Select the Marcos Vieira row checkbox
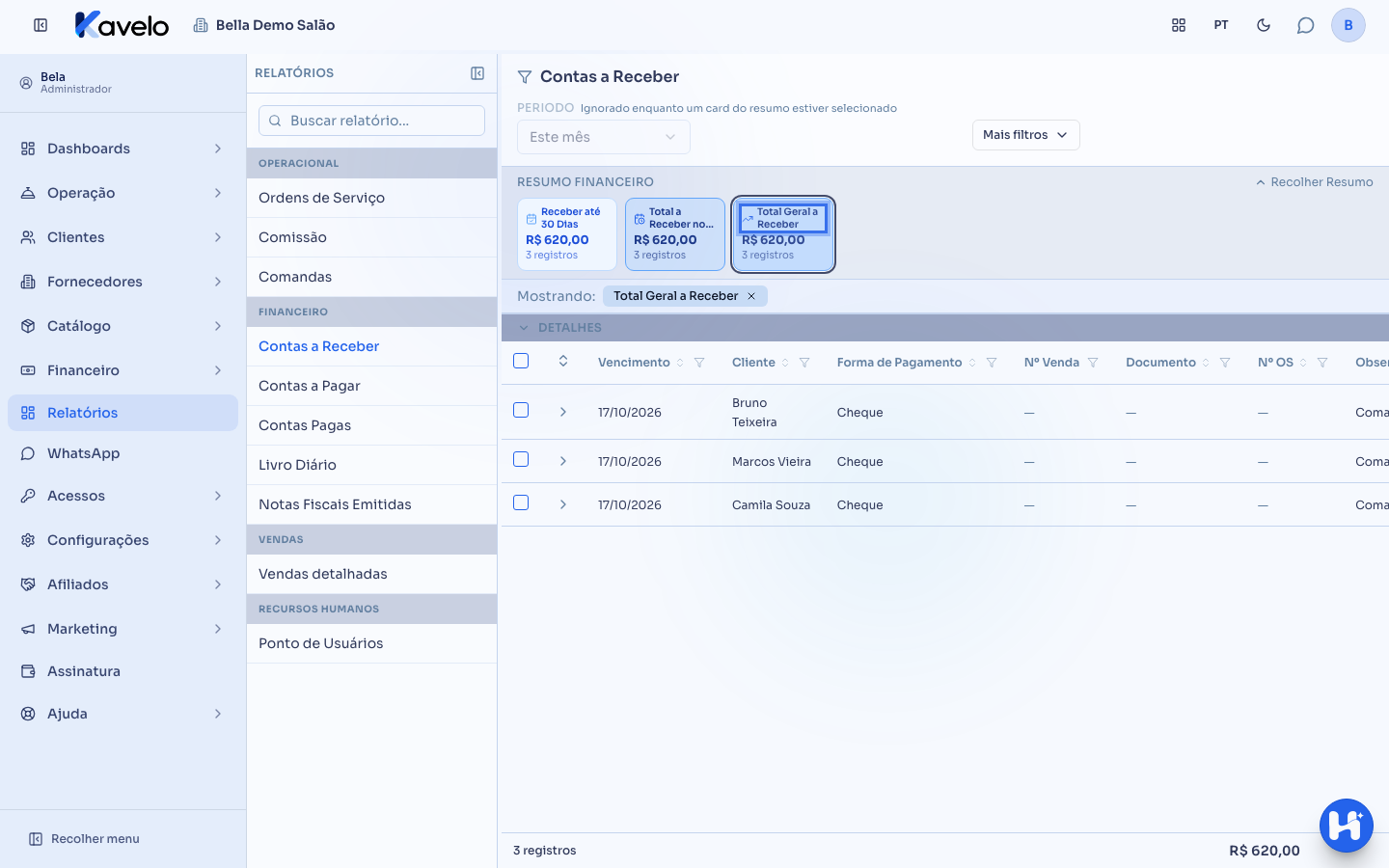The image size is (1389, 868). 521,459
